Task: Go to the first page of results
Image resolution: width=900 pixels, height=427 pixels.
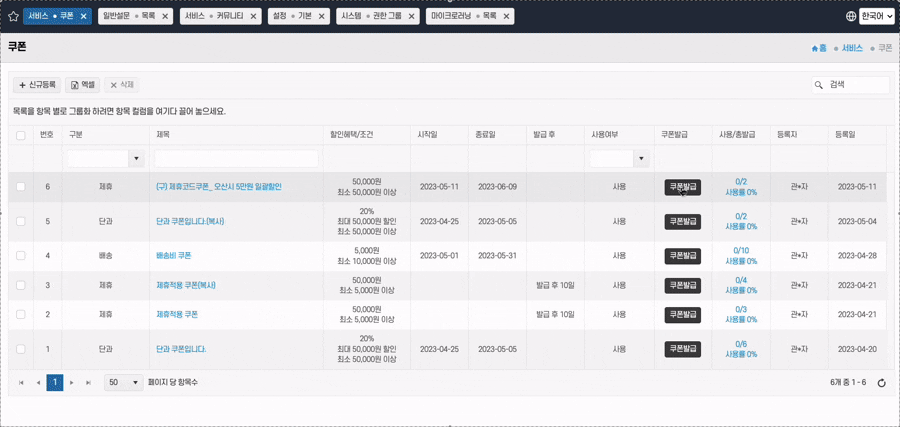Action: point(22,383)
